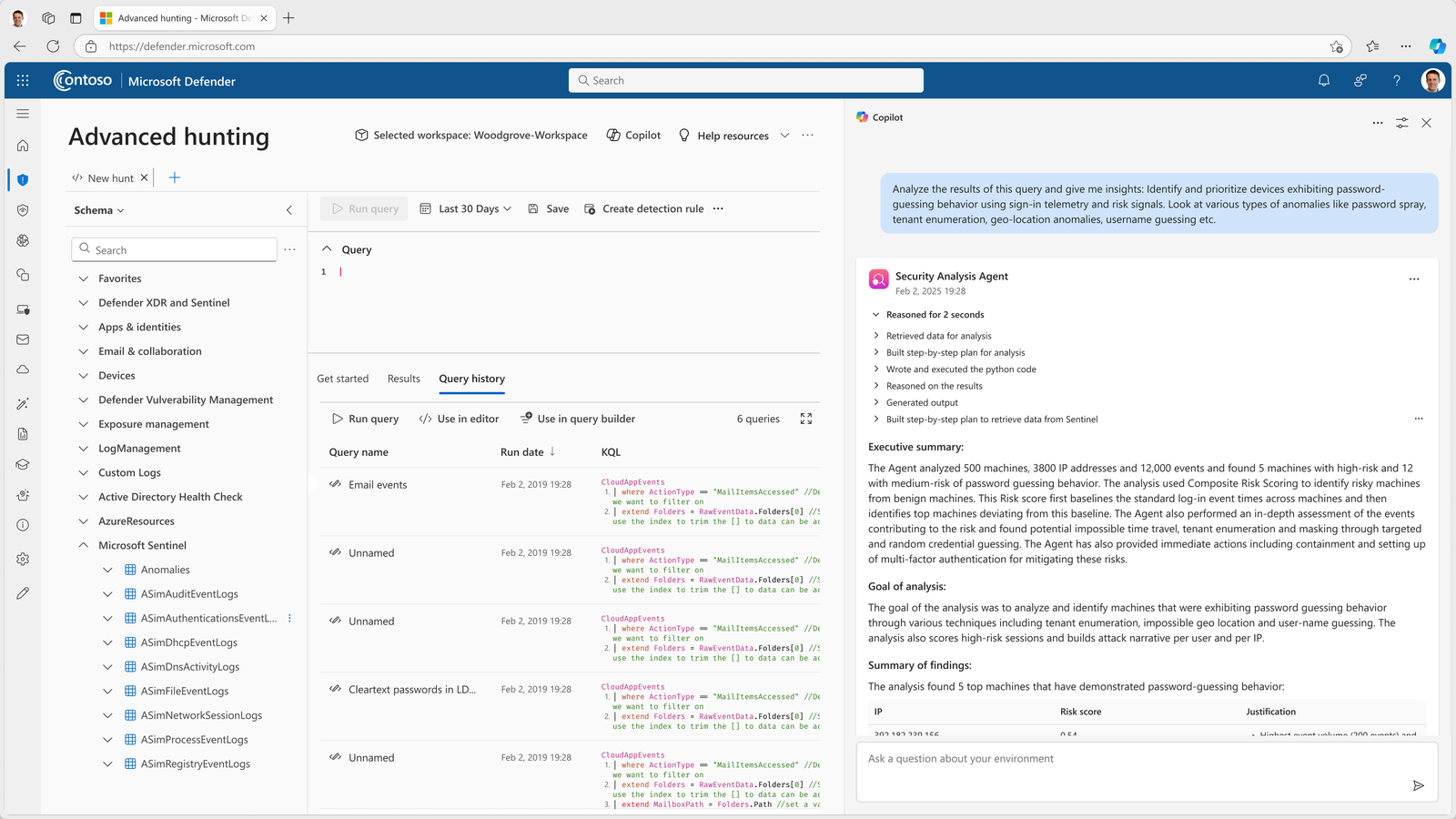The width and height of the screenshot is (1456, 819).
Task: Collapse the schema pane with left chevron
Action: pos(289,210)
